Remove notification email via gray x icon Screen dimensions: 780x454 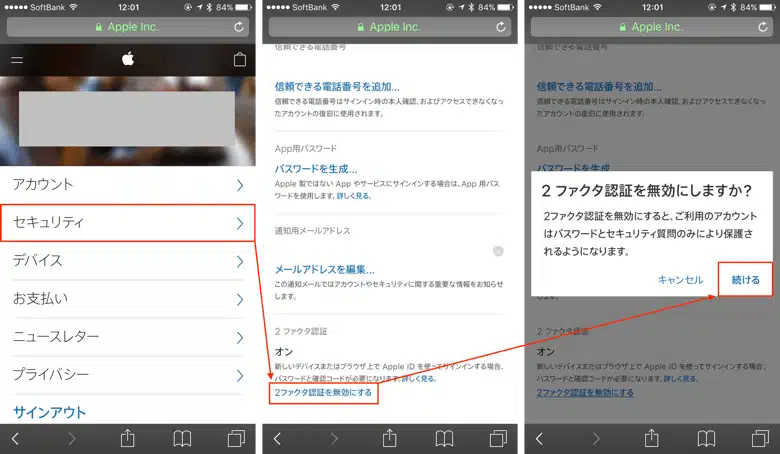[x=498, y=251]
